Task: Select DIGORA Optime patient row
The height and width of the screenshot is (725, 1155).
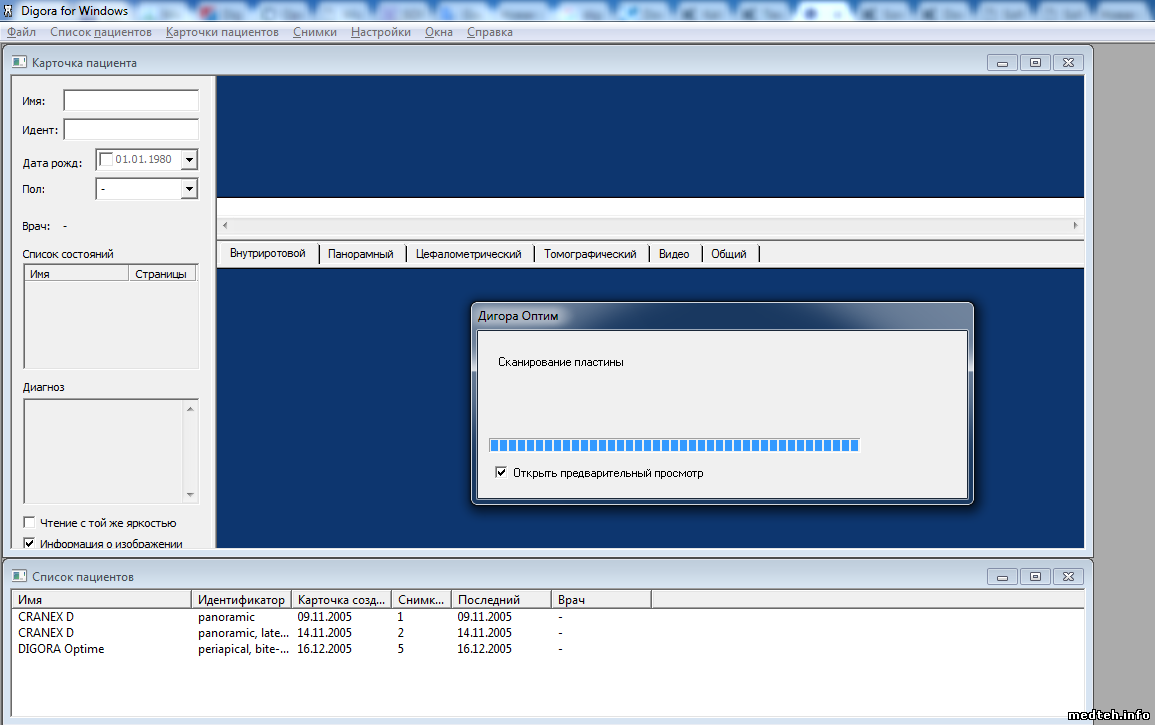Action: 61,649
